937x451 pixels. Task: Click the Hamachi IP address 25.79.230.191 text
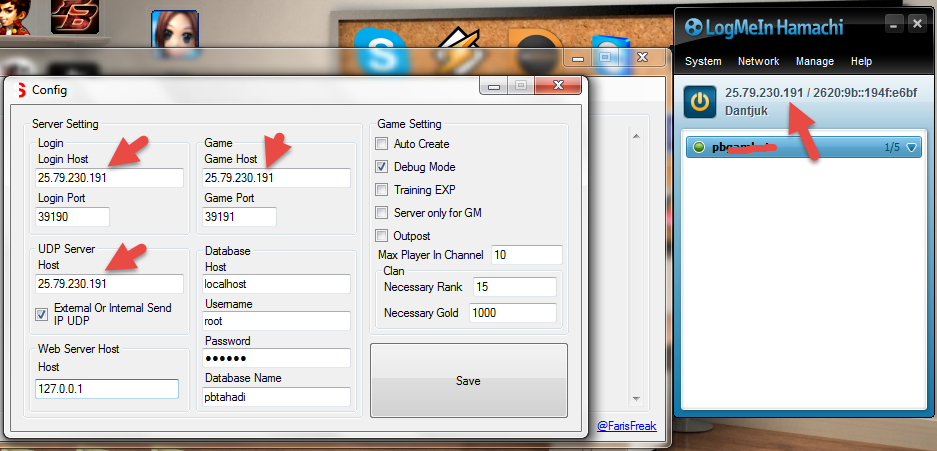coord(764,93)
